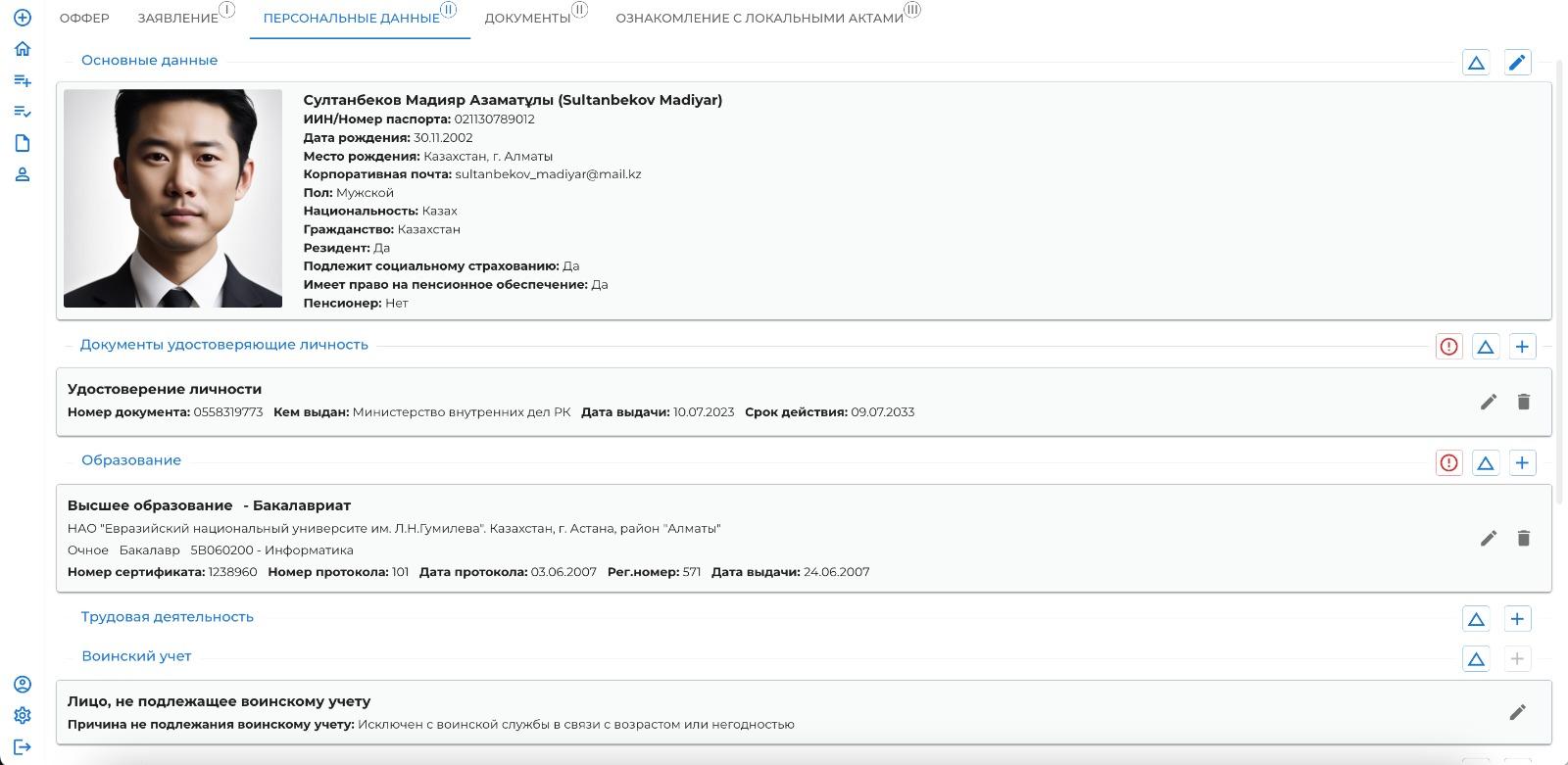This screenshot has width=1568, height=765.
Task: Open the ДОКУМЕНТЫ tab
Action: (527, 18)
